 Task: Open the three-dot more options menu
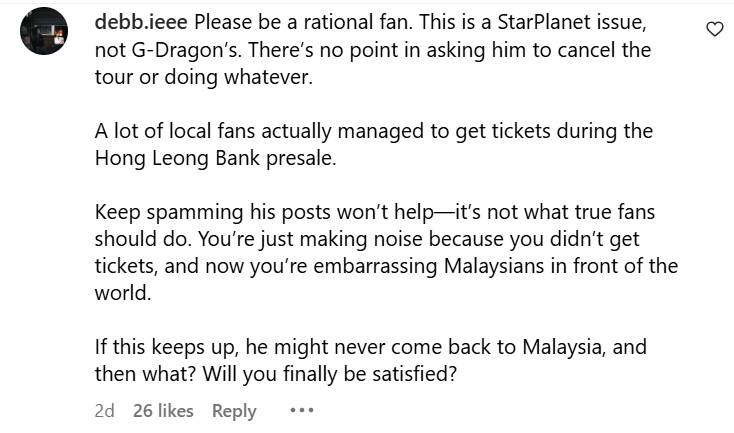pyautogui.click(x=301, y=411)
